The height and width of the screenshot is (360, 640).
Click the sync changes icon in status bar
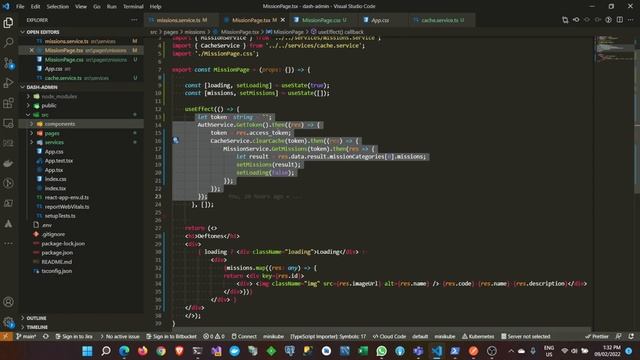46,336
